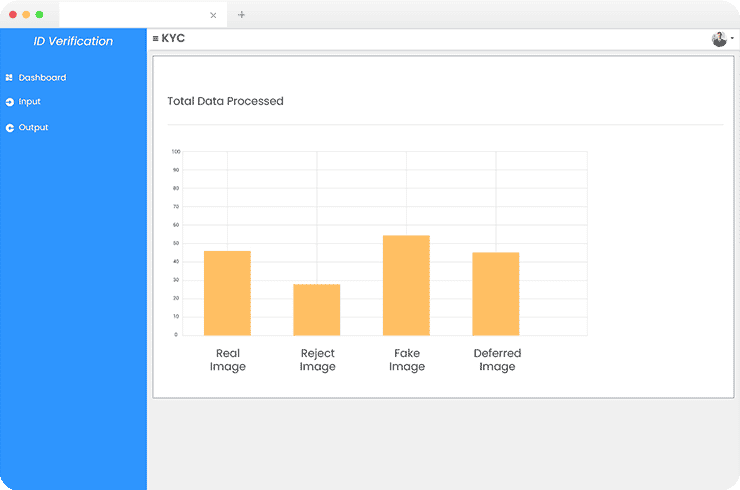Click the Dashboard grid icon in sidebar
The image size is (740, 490).
[9, 78]
